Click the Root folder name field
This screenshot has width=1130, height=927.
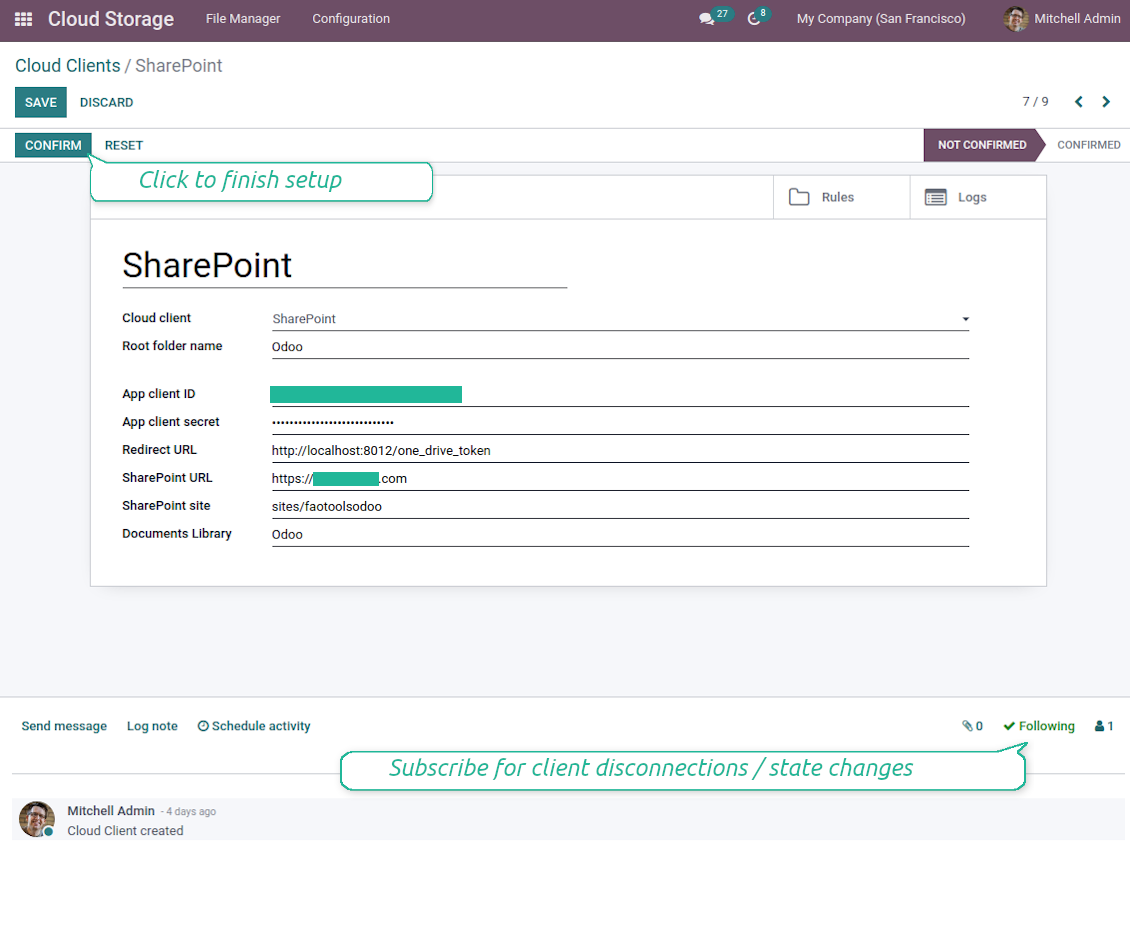point(620,347)
